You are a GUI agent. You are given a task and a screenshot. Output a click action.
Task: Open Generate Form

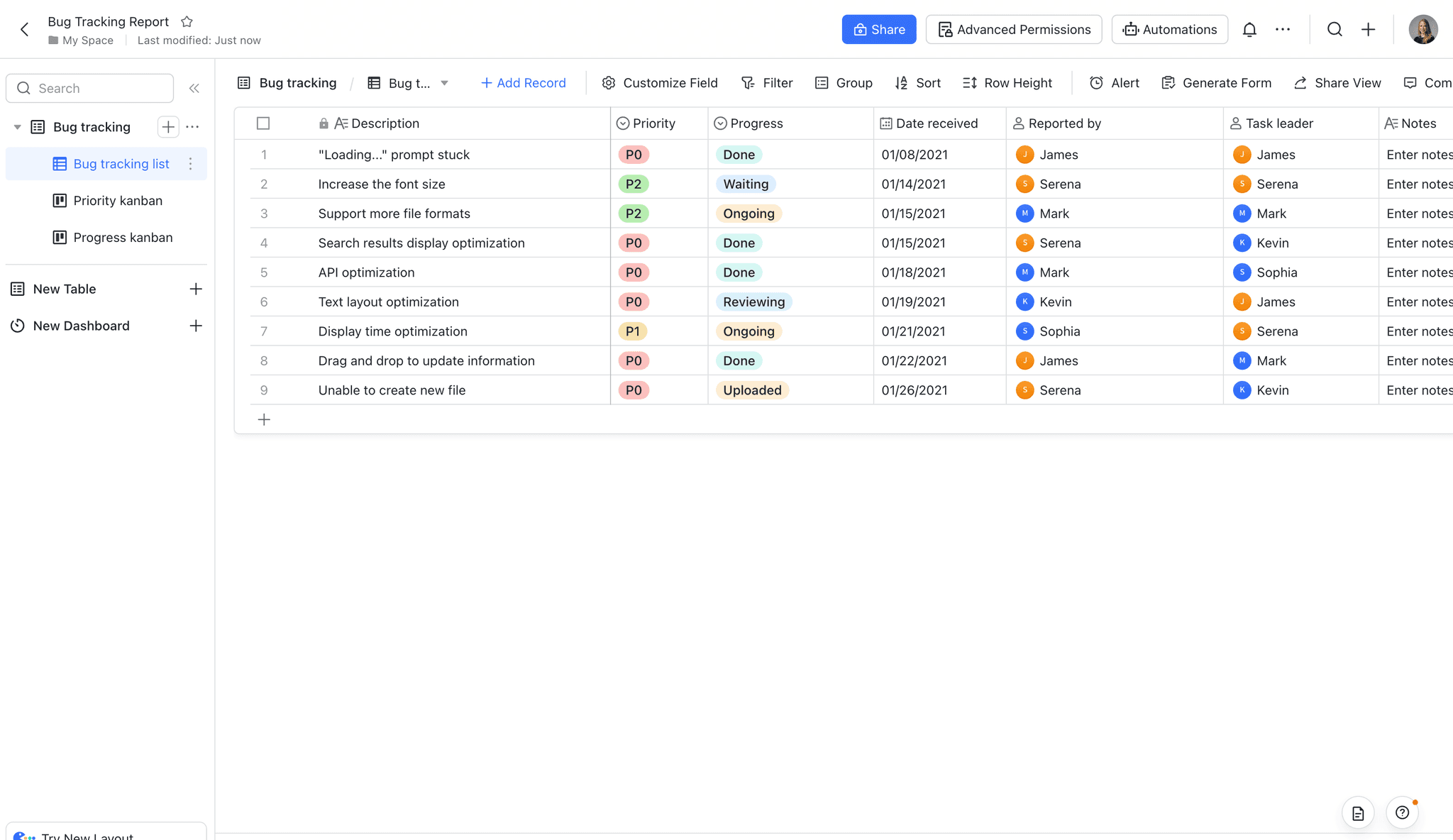[1216, 83]
